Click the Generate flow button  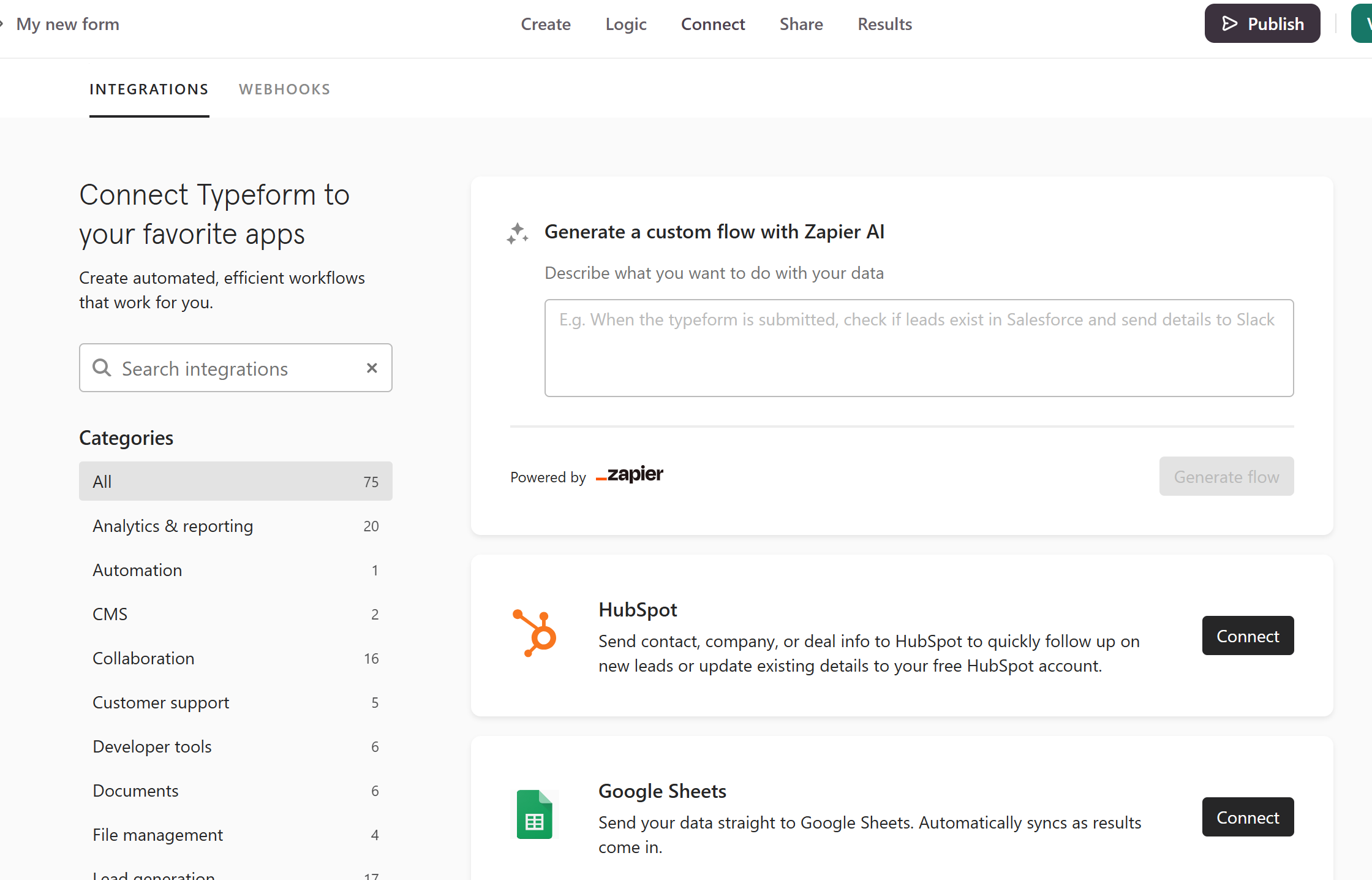pos(1226,477)
